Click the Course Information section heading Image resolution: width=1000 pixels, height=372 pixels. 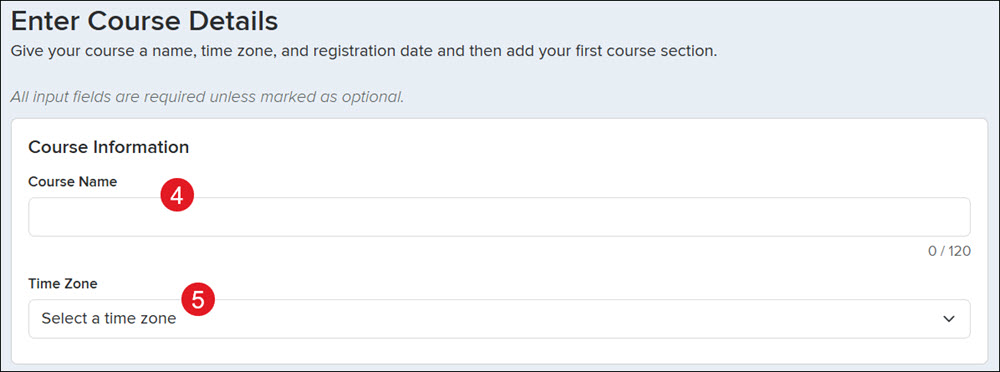click(x=109, y=147)
